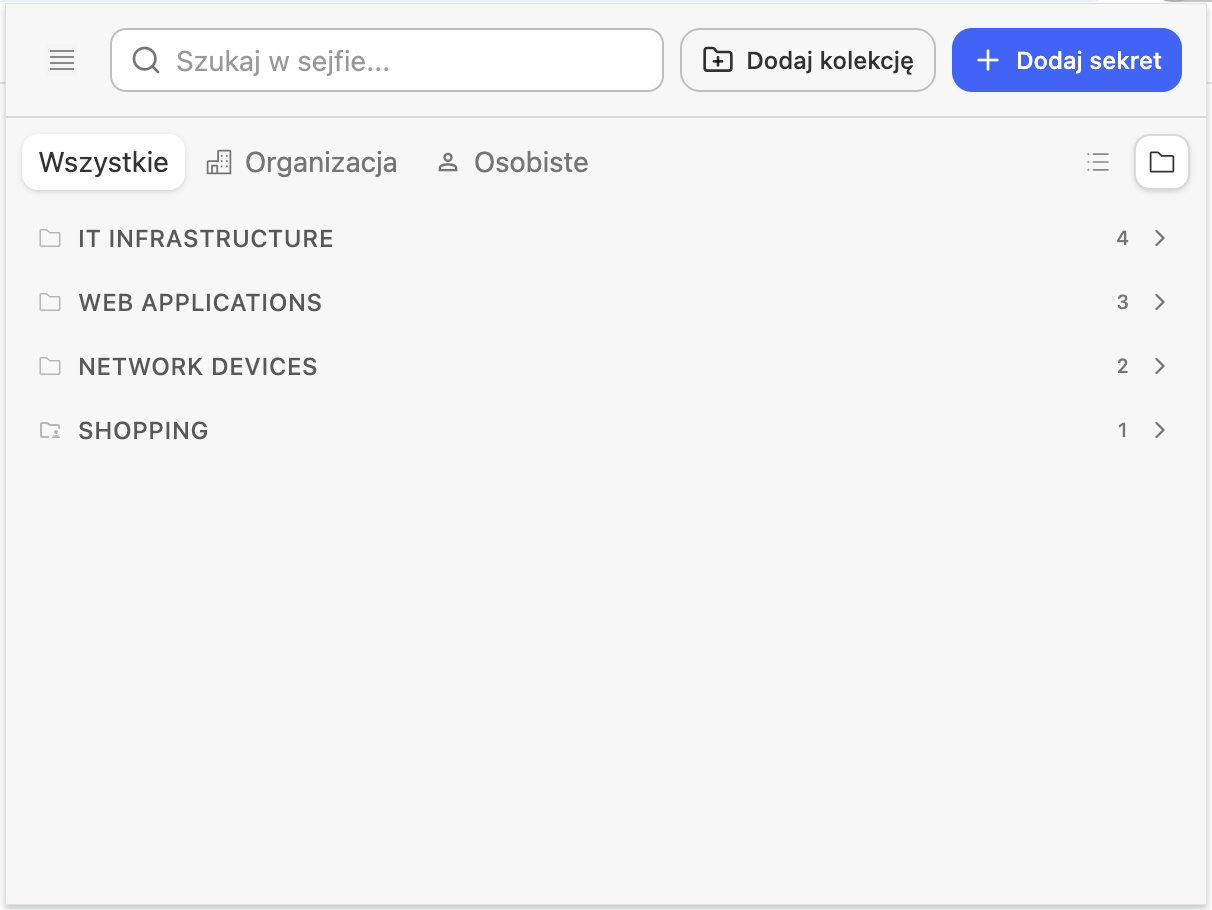Image resolution: width=1212 pixels, height=910 pixels.
Task: Click the count 1 beside SHOPPING
Action: click(x=1123, y=430)
